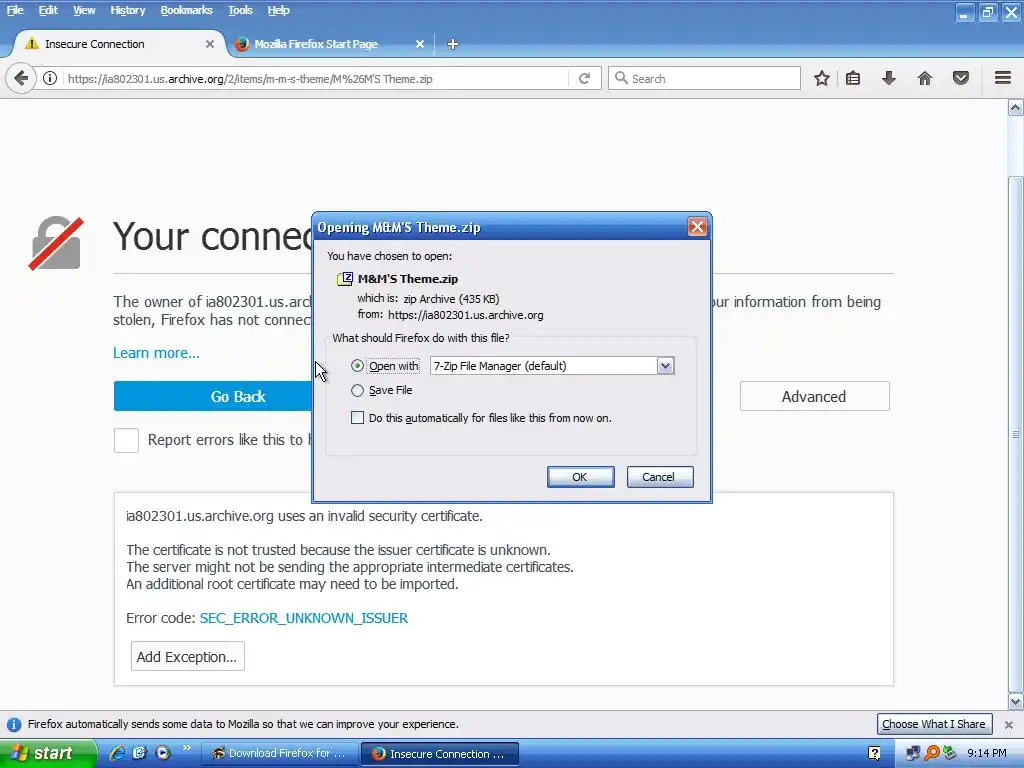
Task: Expand the 7-Zip File Manager dropdown arrow
Action: [665, 366]
